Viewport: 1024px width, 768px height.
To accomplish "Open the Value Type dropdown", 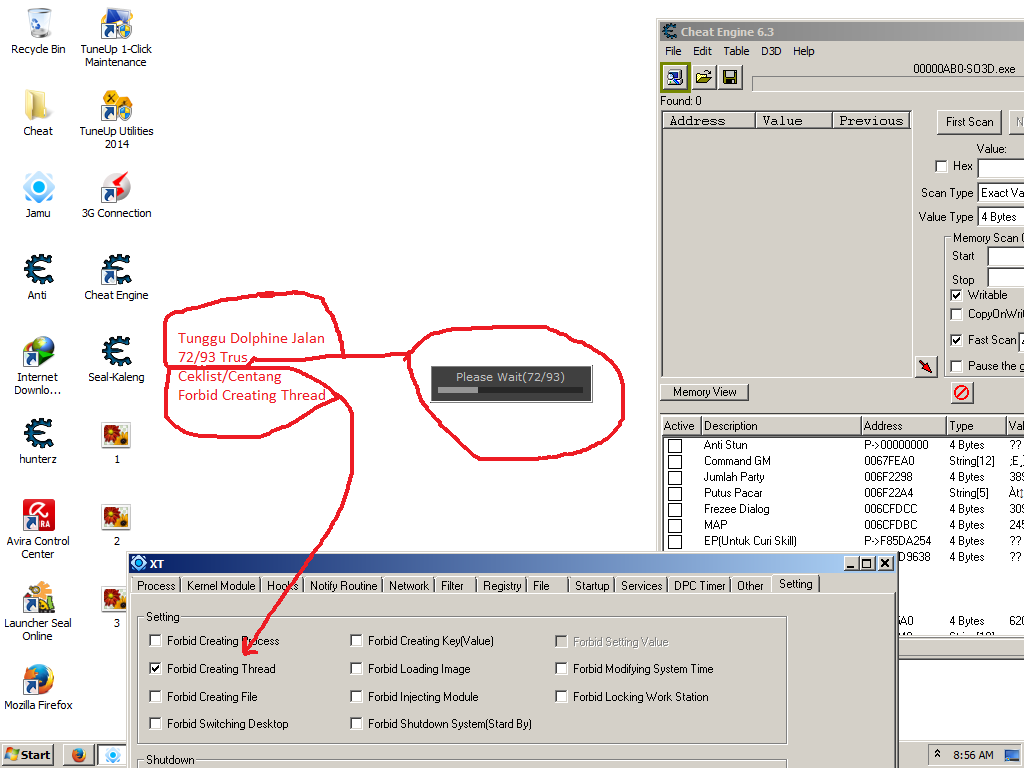I will pyautogui.click(x=1000, y=217).
